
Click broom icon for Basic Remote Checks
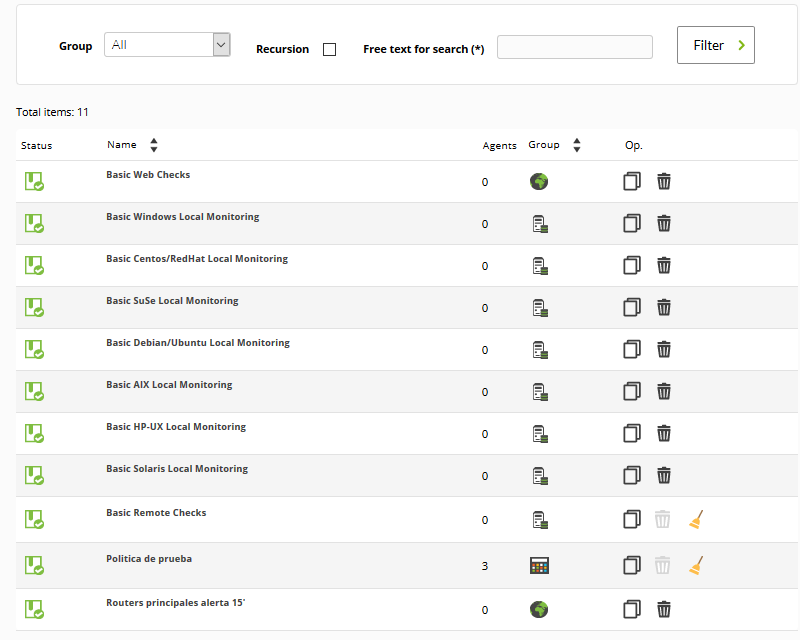pos(696,519)
